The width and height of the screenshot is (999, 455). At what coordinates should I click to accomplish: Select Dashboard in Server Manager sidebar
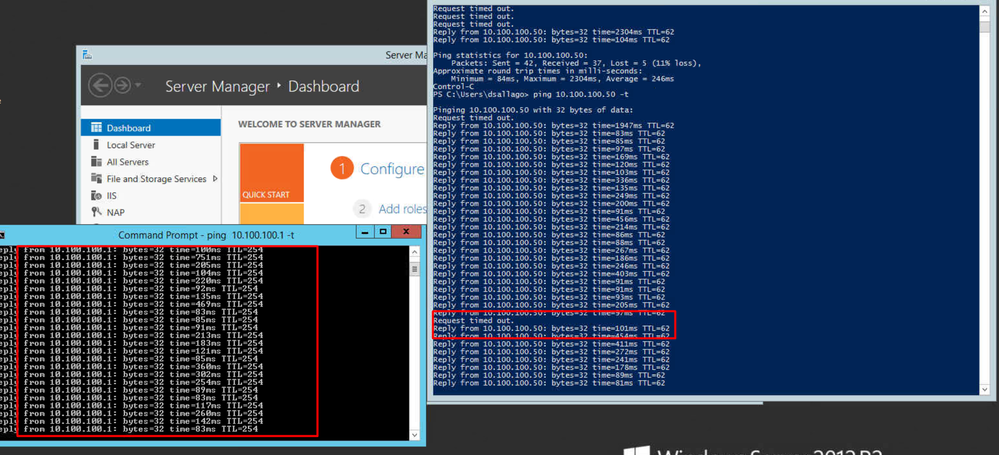coord(151,128)
